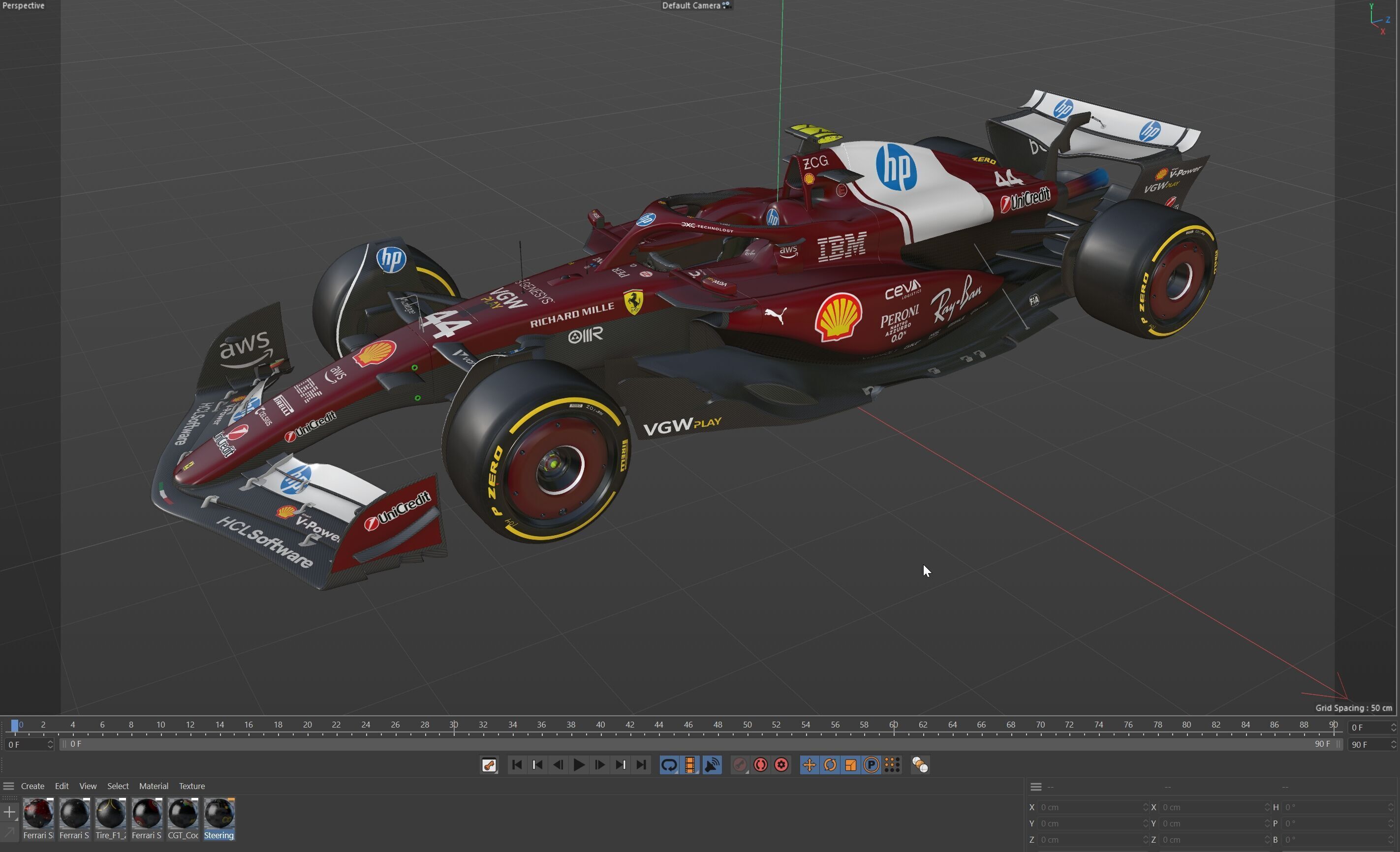Viewport: 1400px width, 852px height.
Task: Click the XYZ axis orientation gizmo
Action: pos(1379,19)
